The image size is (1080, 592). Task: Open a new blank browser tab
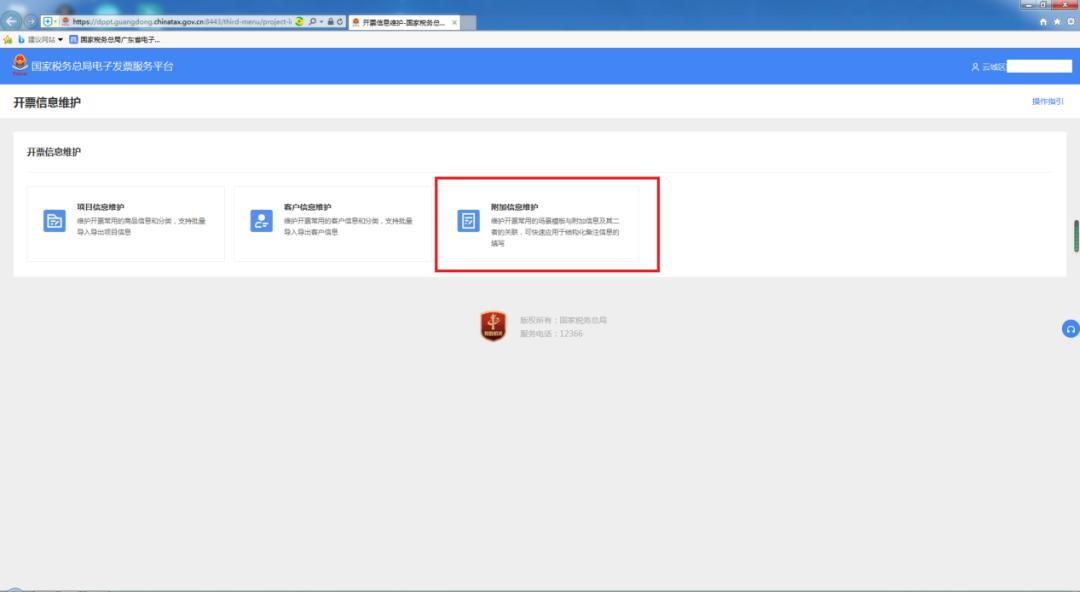coord(468,23)
